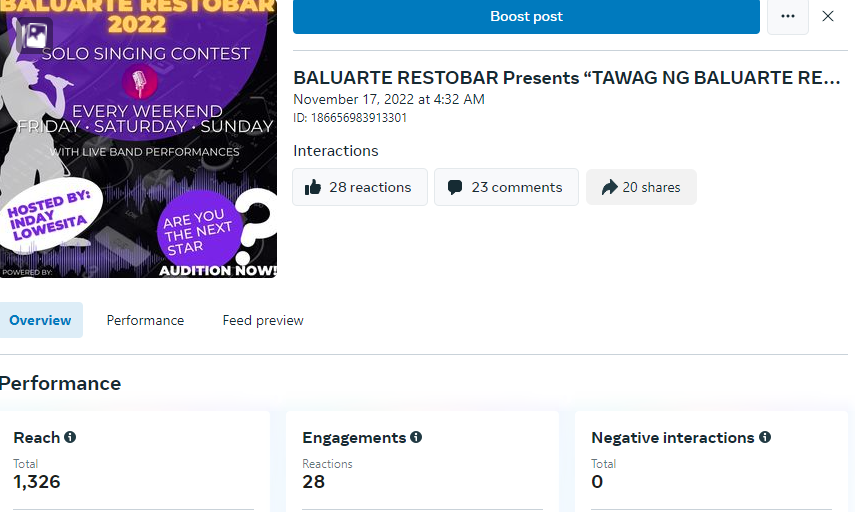Click the Negative interactions total 0
Screen dimensions: 855x512
pyautogui.click(x=597, y=482)
